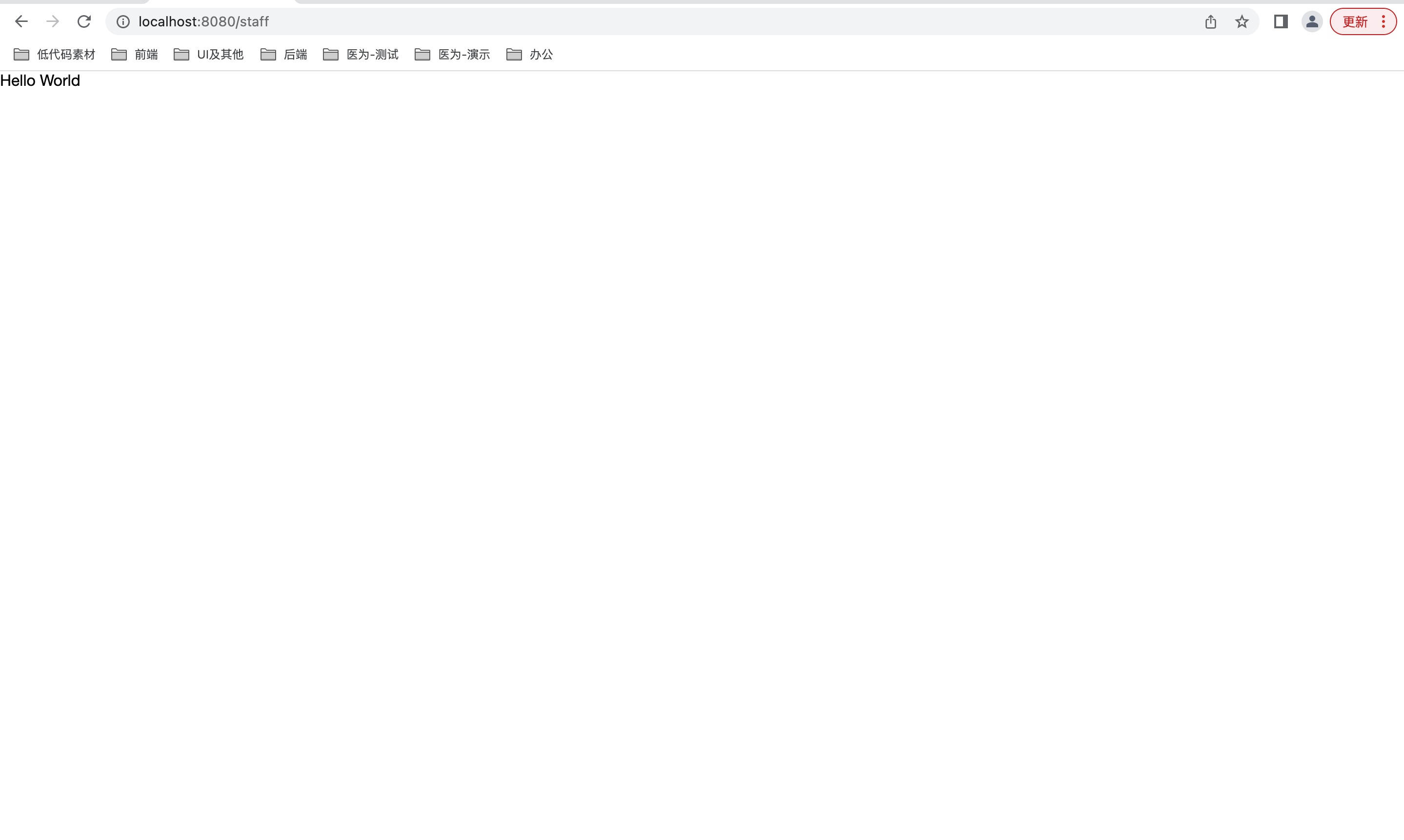Click the share page icon
This screenshot has width=1404, height=840.
pyautogui.click(x=1210, y=21)
